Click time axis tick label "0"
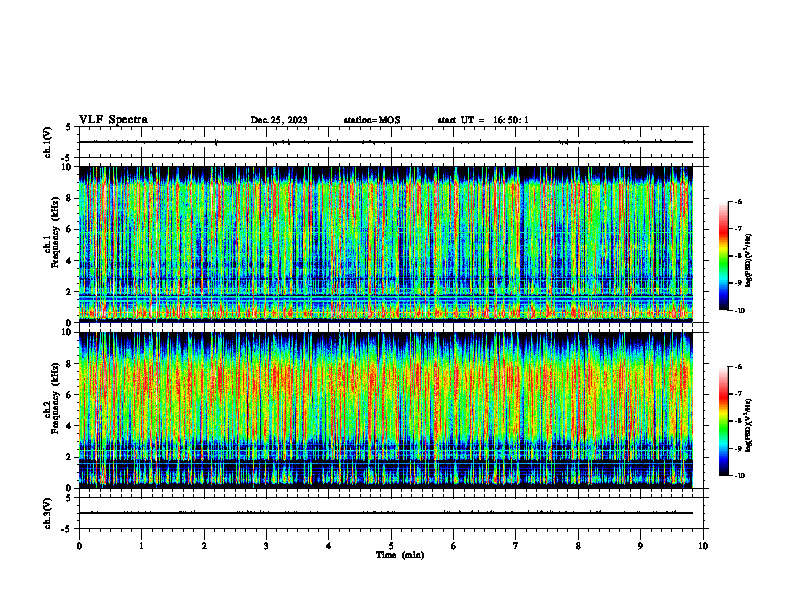 (79, 546)
